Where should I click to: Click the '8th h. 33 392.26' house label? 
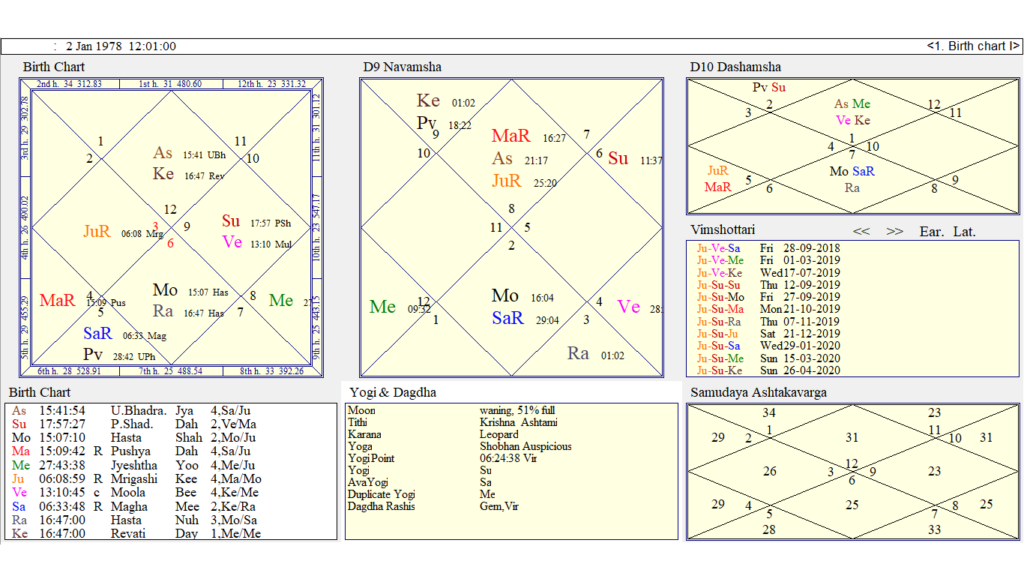tap(272, 371)
